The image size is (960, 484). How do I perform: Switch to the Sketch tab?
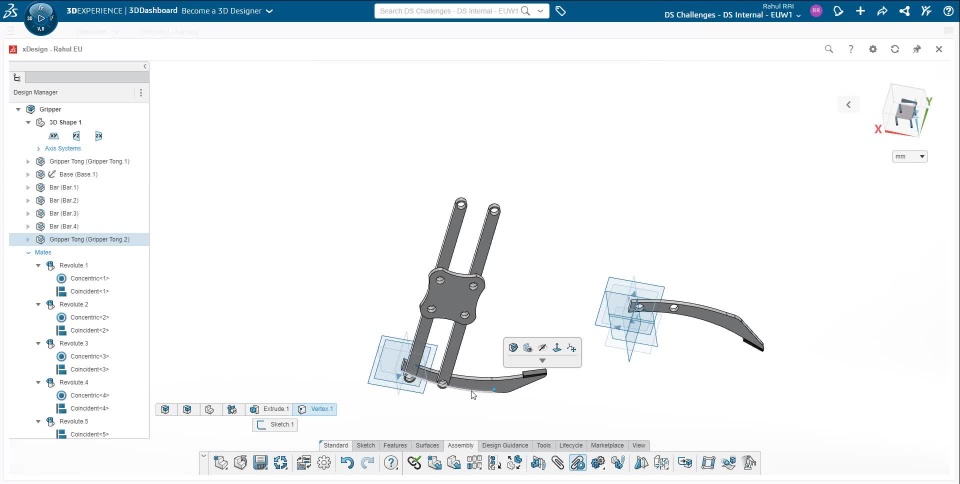[366, 445]
